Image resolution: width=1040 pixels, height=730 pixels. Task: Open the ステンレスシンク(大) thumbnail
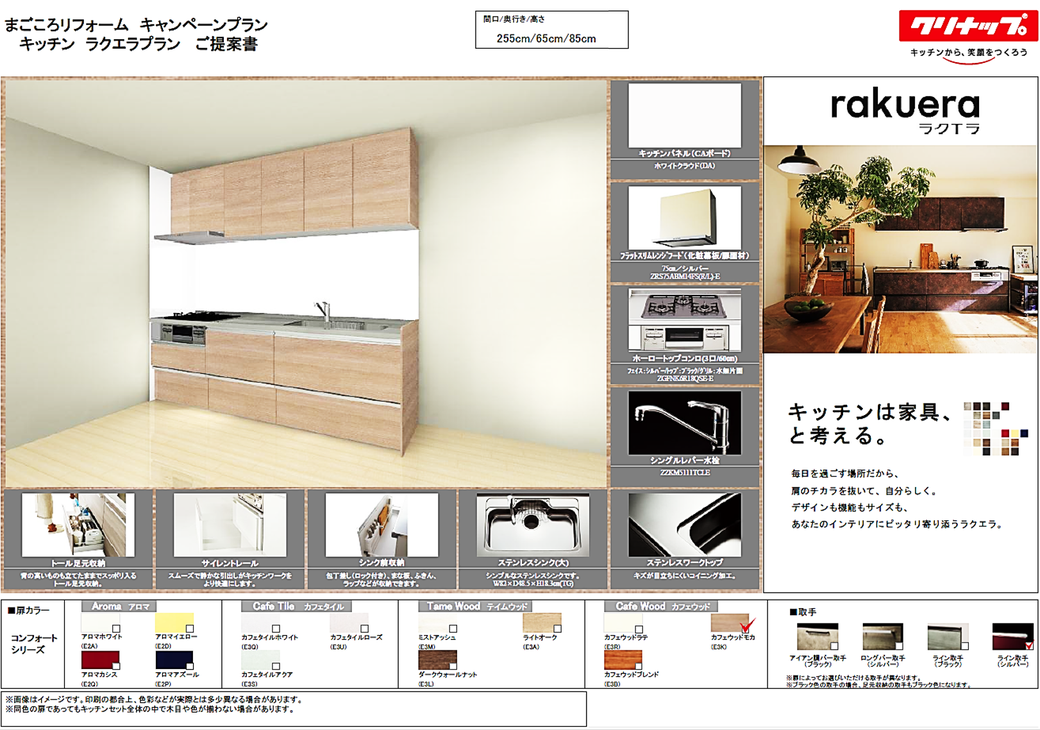(x=533, y=525)
